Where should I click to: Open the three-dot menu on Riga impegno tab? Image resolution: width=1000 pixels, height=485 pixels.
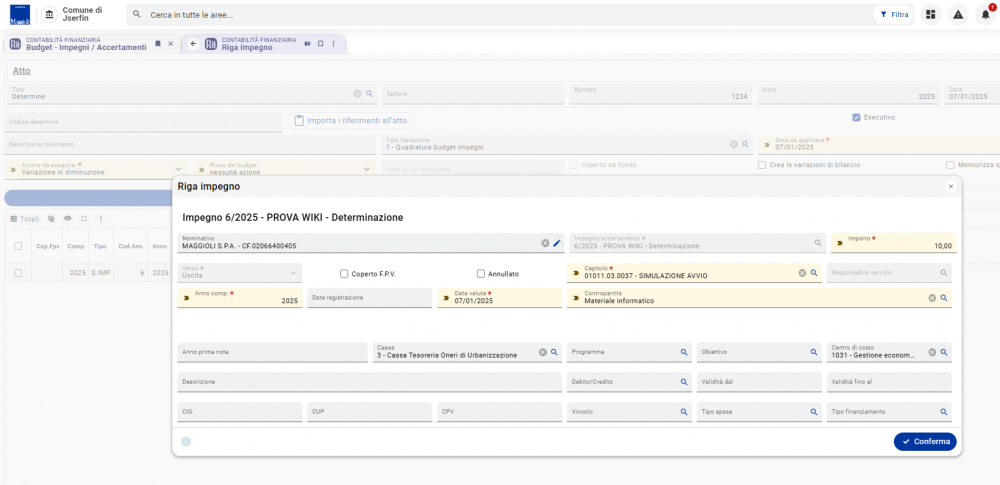pyautogui.click(x=333, y=43)
